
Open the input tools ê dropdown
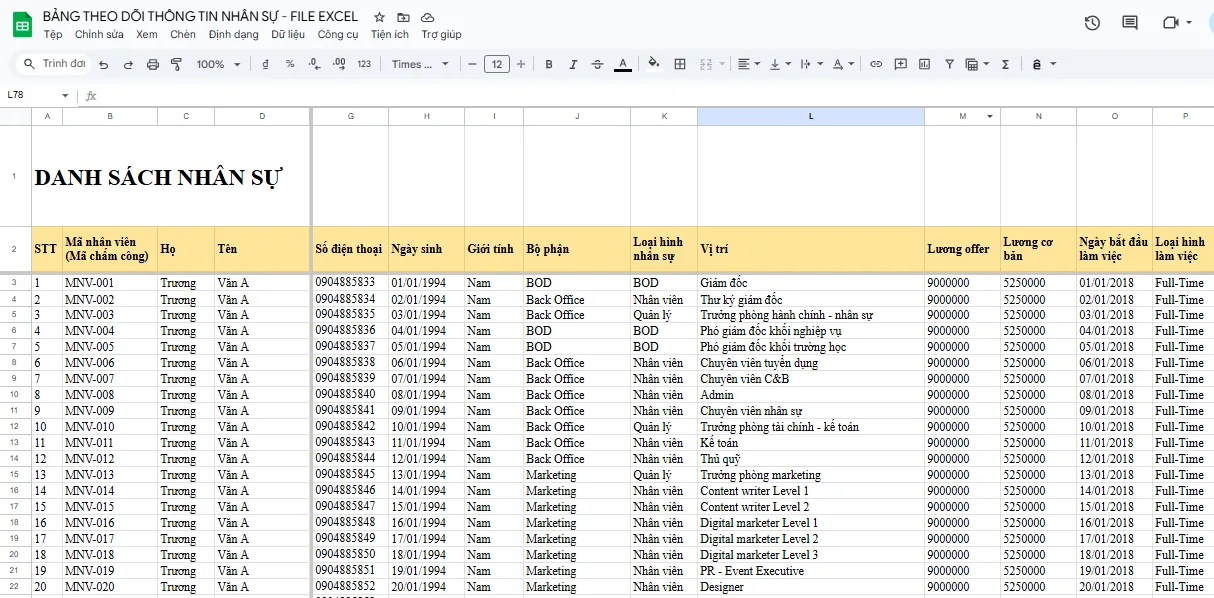coord(1043,64)
